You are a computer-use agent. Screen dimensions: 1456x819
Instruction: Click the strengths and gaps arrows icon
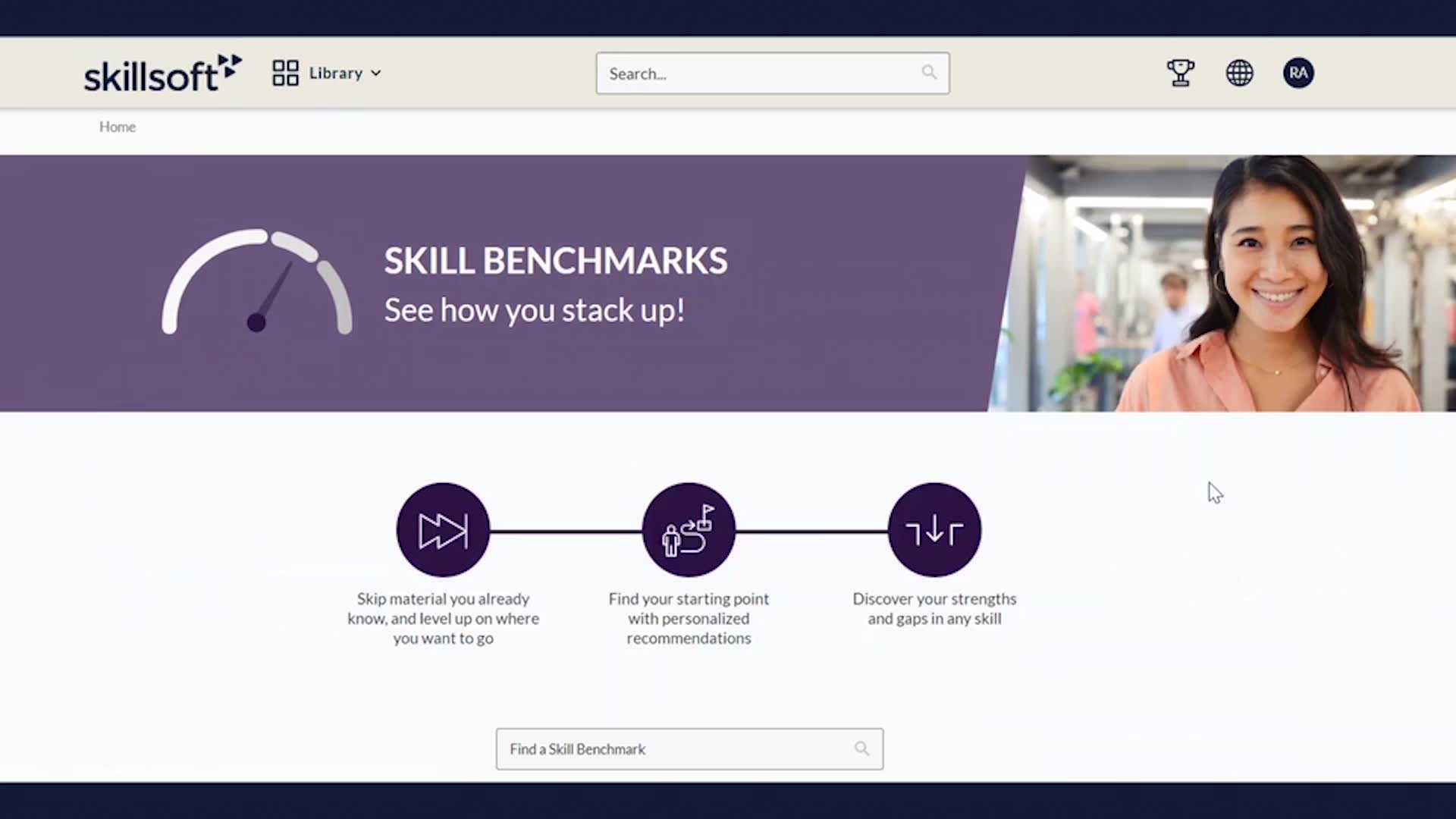(934, 530)
